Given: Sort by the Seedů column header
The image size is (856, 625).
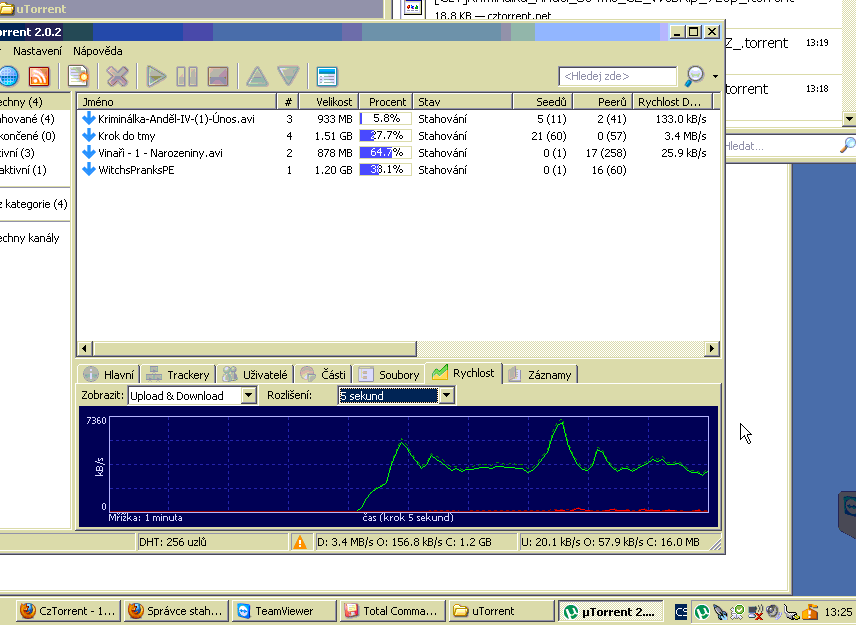Looking at the screenshot, I should pyautogui.click(x=543, y=102).
